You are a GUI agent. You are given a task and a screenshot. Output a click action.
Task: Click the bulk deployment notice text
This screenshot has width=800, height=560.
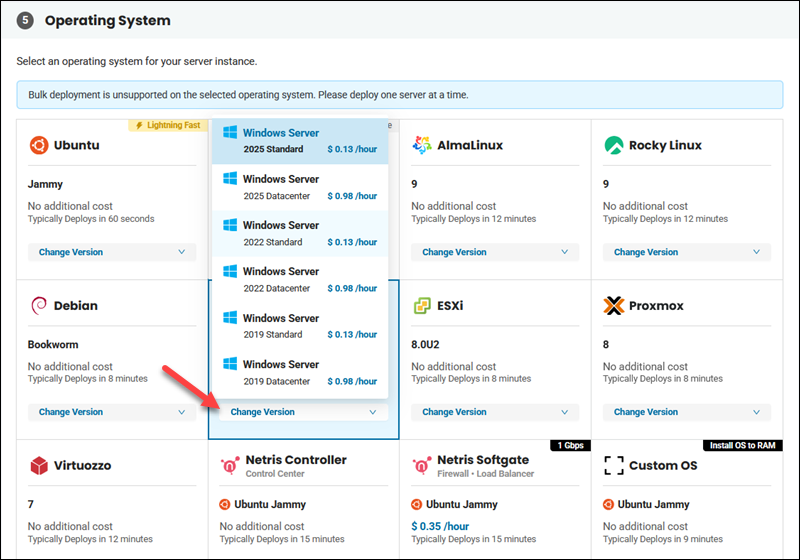click(248, 95)
